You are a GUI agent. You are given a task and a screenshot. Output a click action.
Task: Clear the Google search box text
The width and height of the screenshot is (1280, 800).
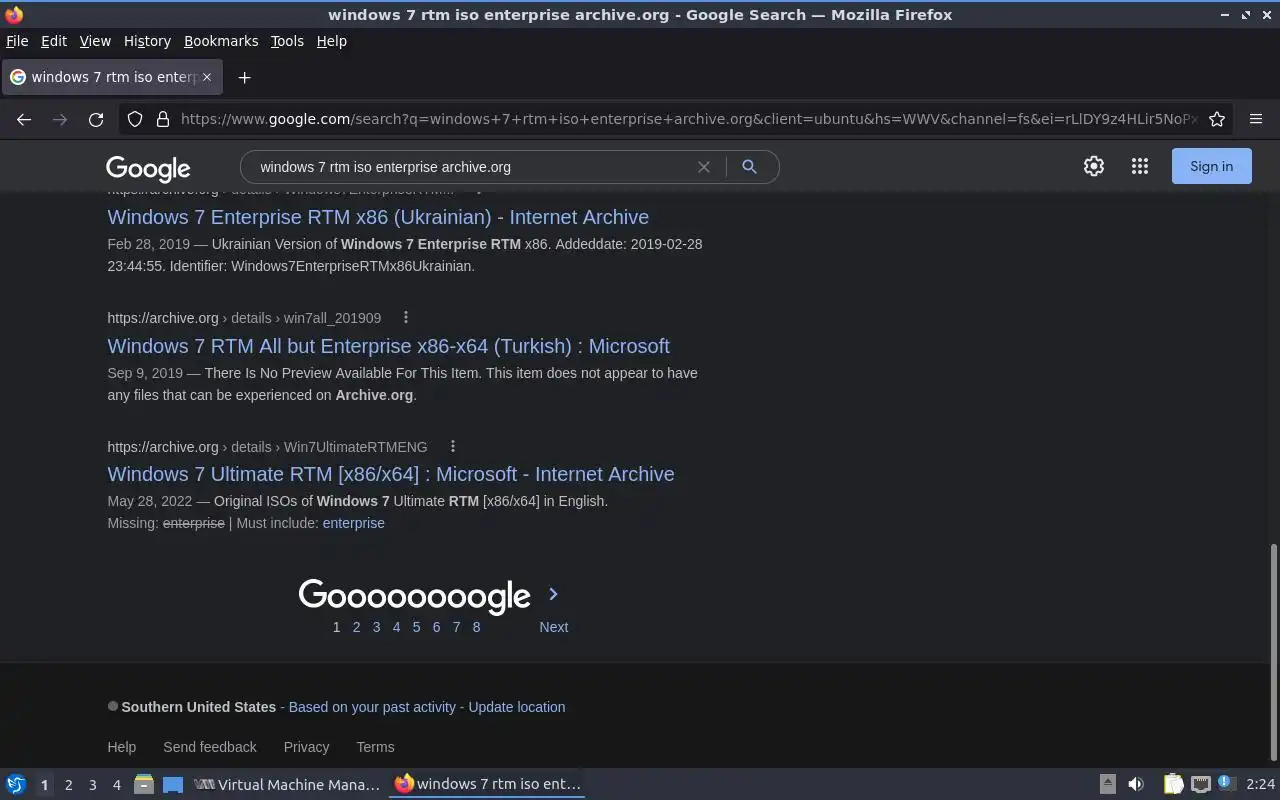pyautogui.click(x=704, y=167)
